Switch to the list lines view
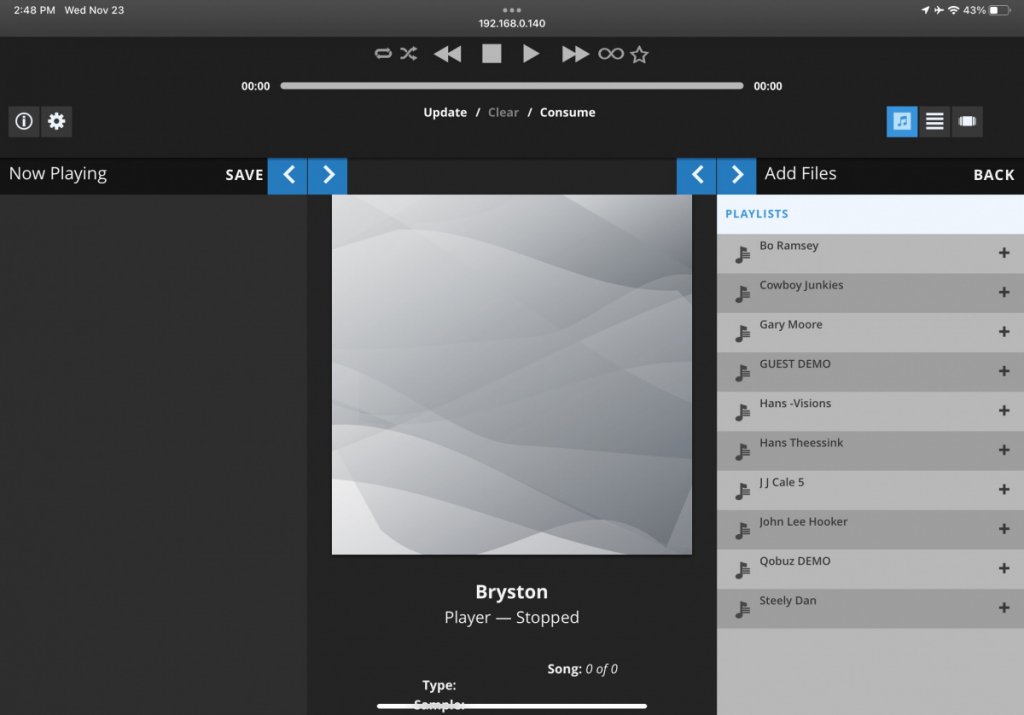 (x=935, y=121)
